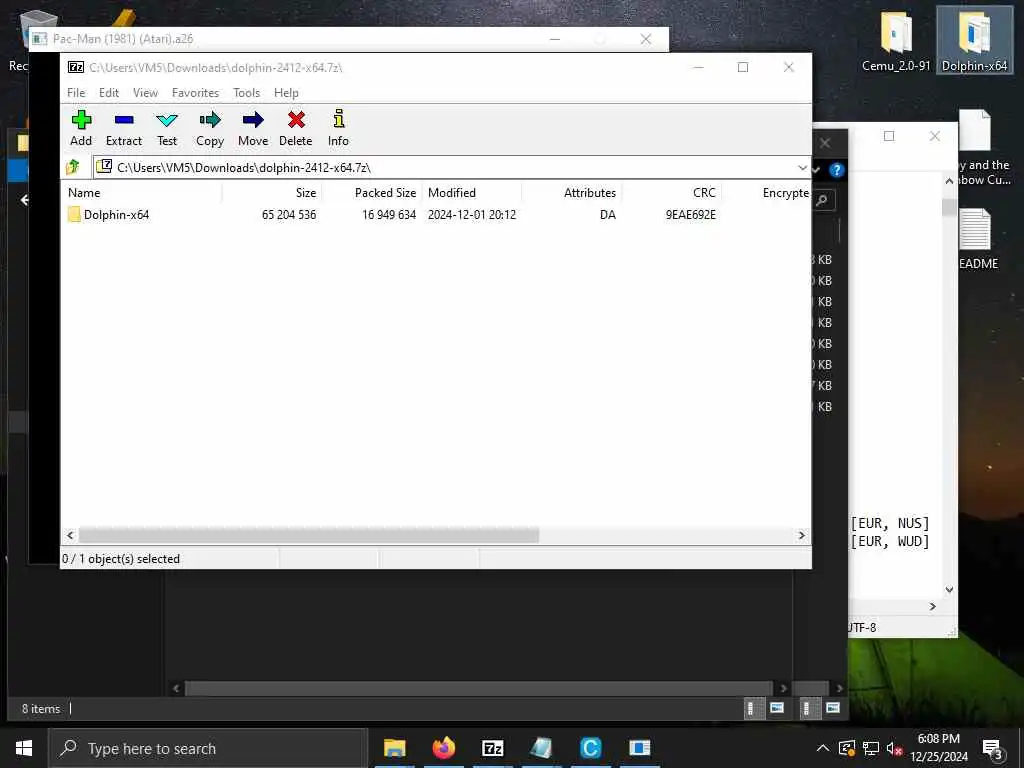Open the Favorites menu

click(195, 93)
